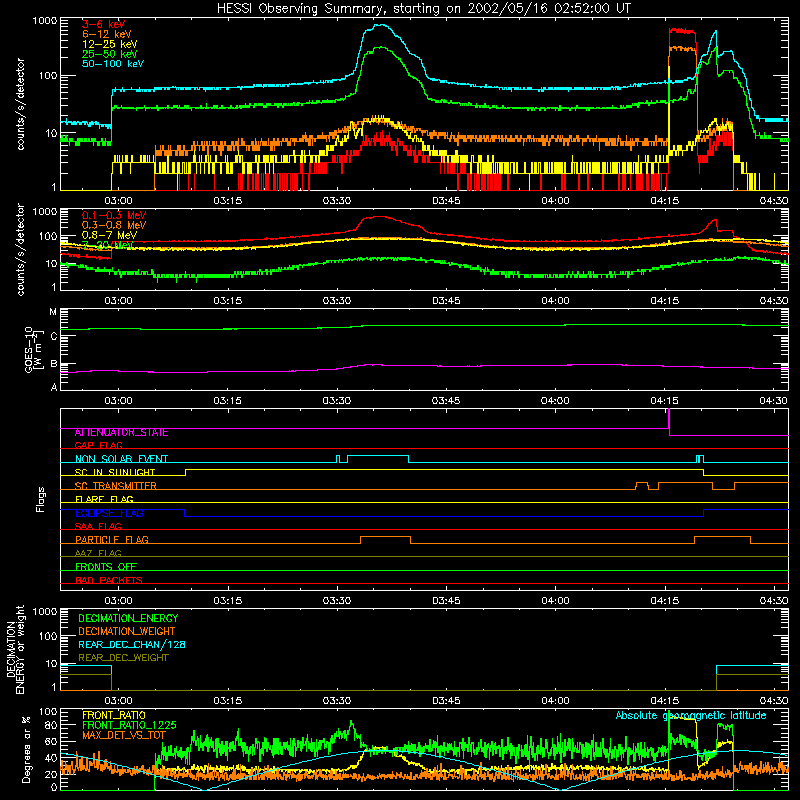Click the BAD_PACKETS label
The image size is (800, 800).
point(109,580)
